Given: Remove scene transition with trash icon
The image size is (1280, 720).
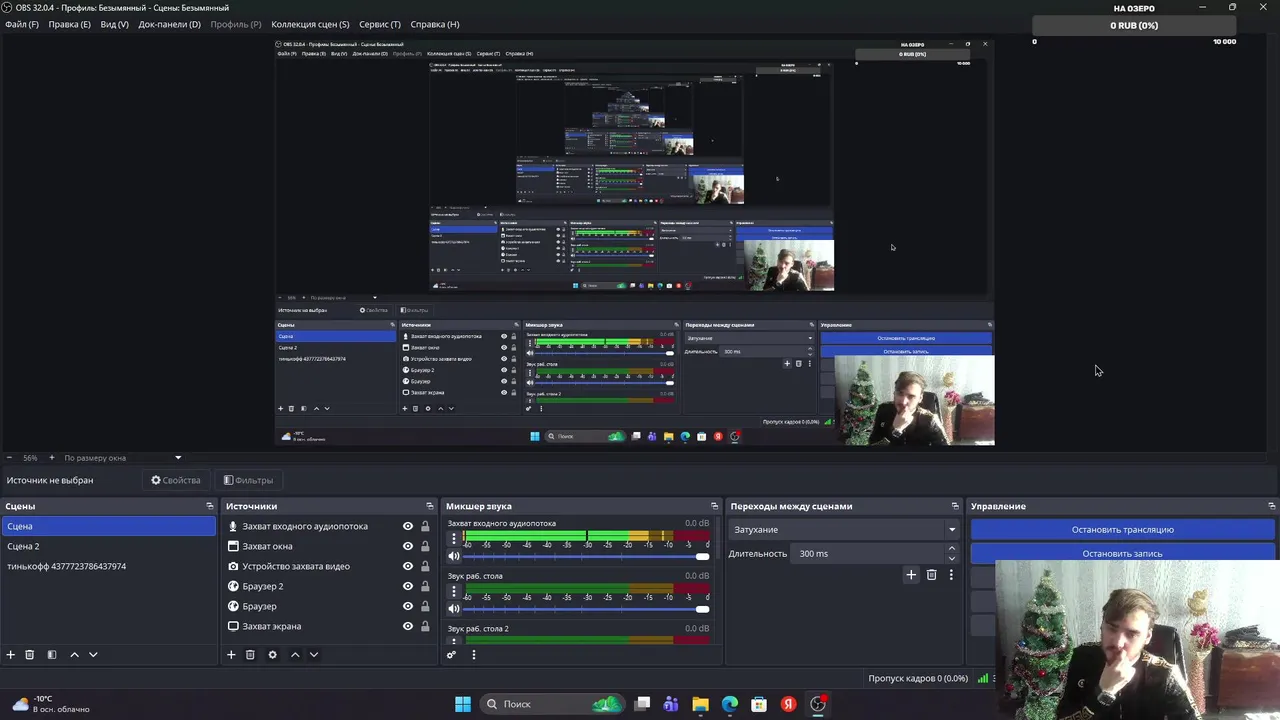Looking at the screenshot, I should pyautogui.click(x=932, y=575).
